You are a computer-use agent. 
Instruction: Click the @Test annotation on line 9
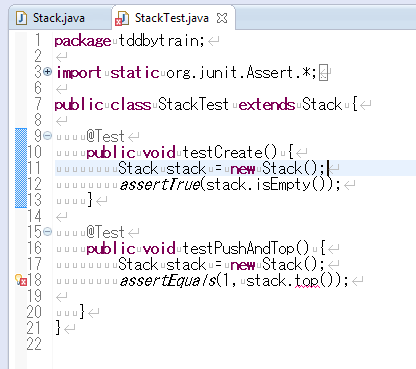105,136
